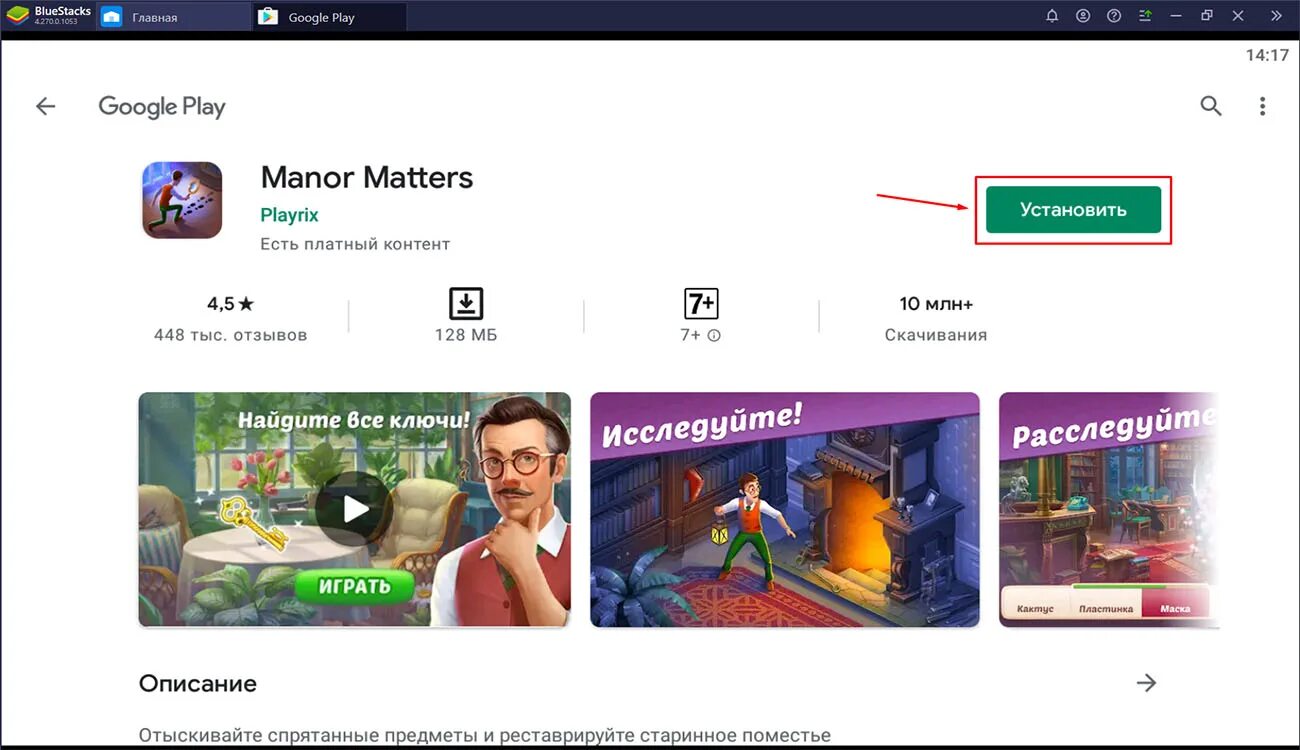Expand the BlueStacks side panel arrows

tap(1276, 16)
